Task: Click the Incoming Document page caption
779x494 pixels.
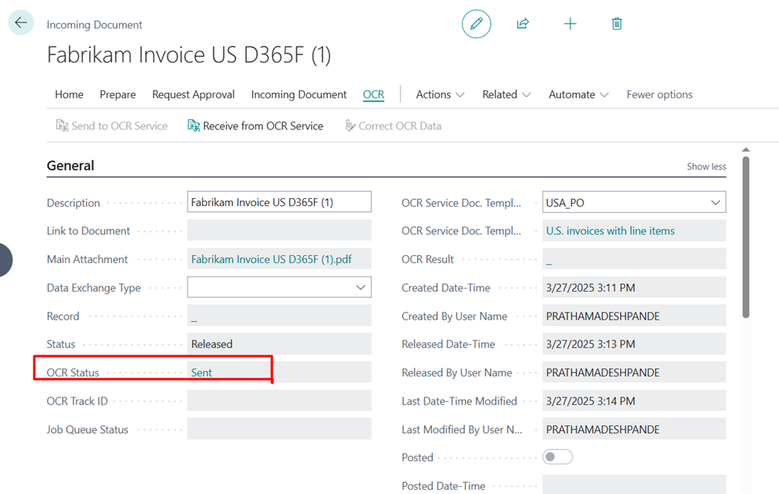Action: tap(94, 25)
